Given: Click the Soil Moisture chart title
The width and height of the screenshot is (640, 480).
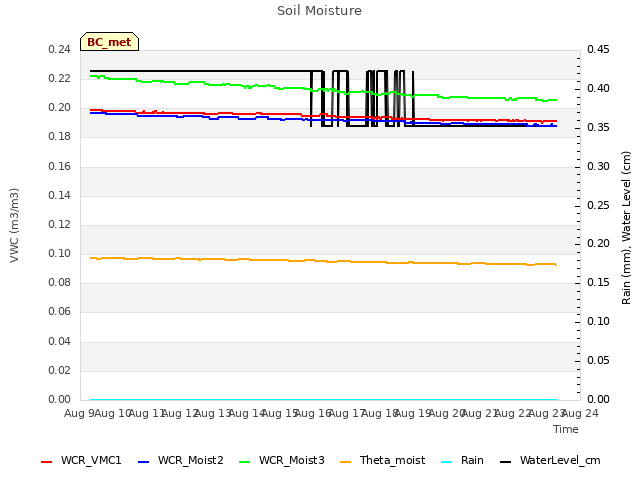Looking at the screenshot, I should point(319,11).
